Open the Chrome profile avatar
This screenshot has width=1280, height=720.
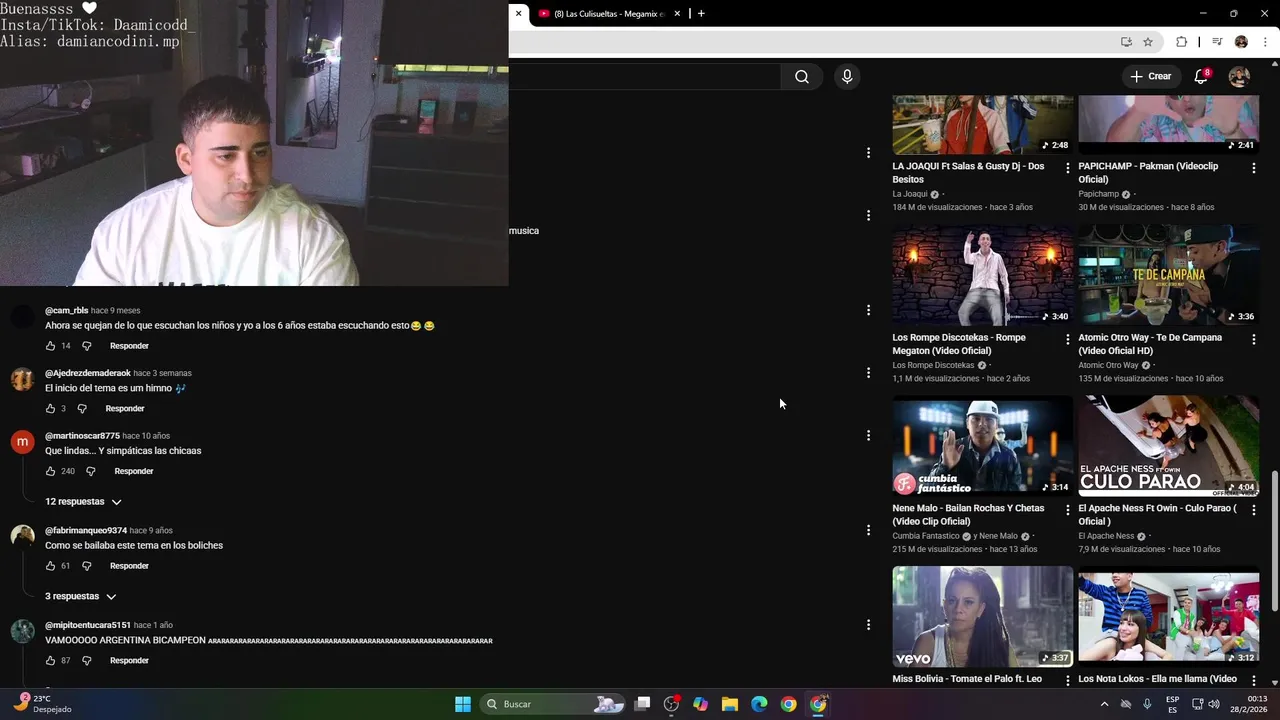1241,42
